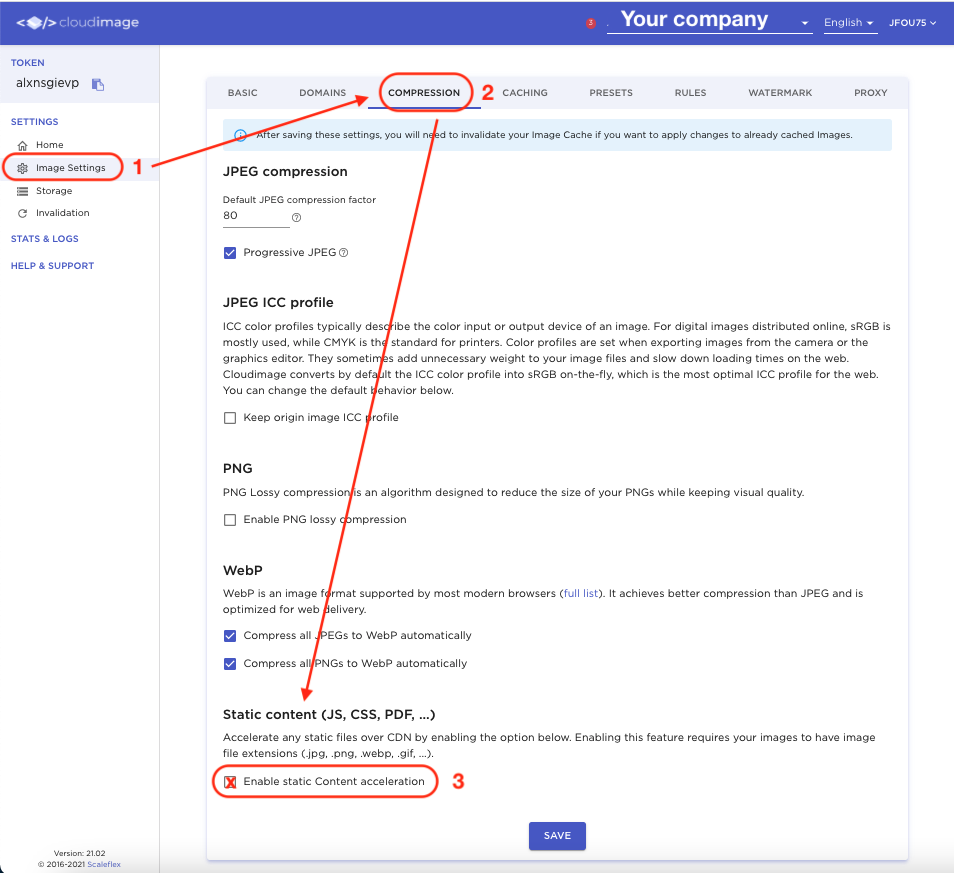Click the Home house icon in sidebar
This screenshot has width=954, height=873.
click(x=23, y=146)
